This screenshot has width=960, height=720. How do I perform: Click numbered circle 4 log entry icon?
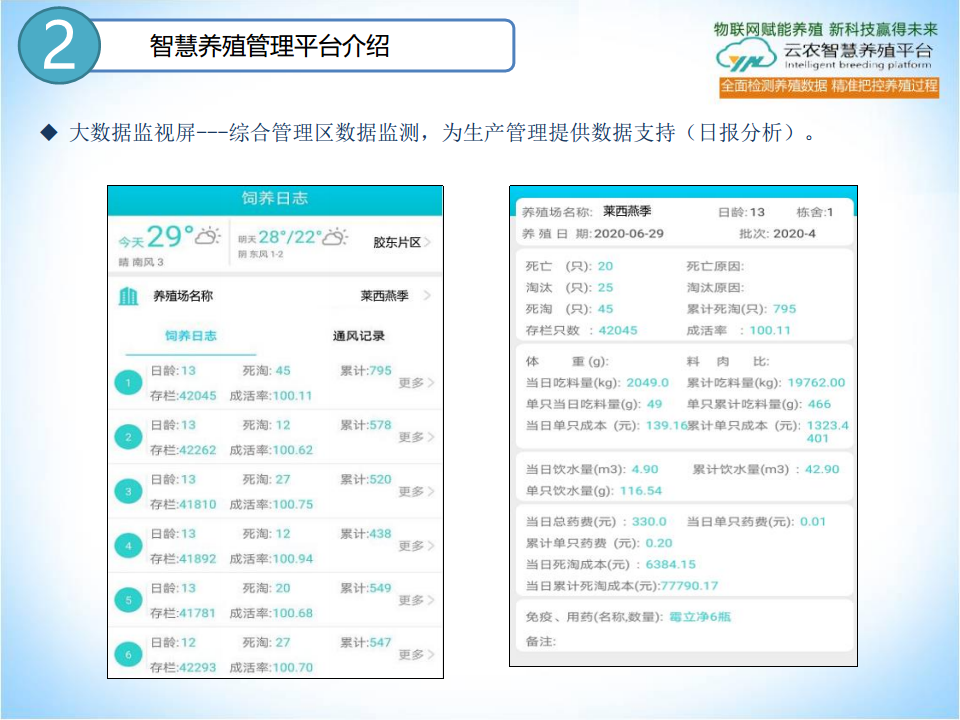tap(128, 546)
